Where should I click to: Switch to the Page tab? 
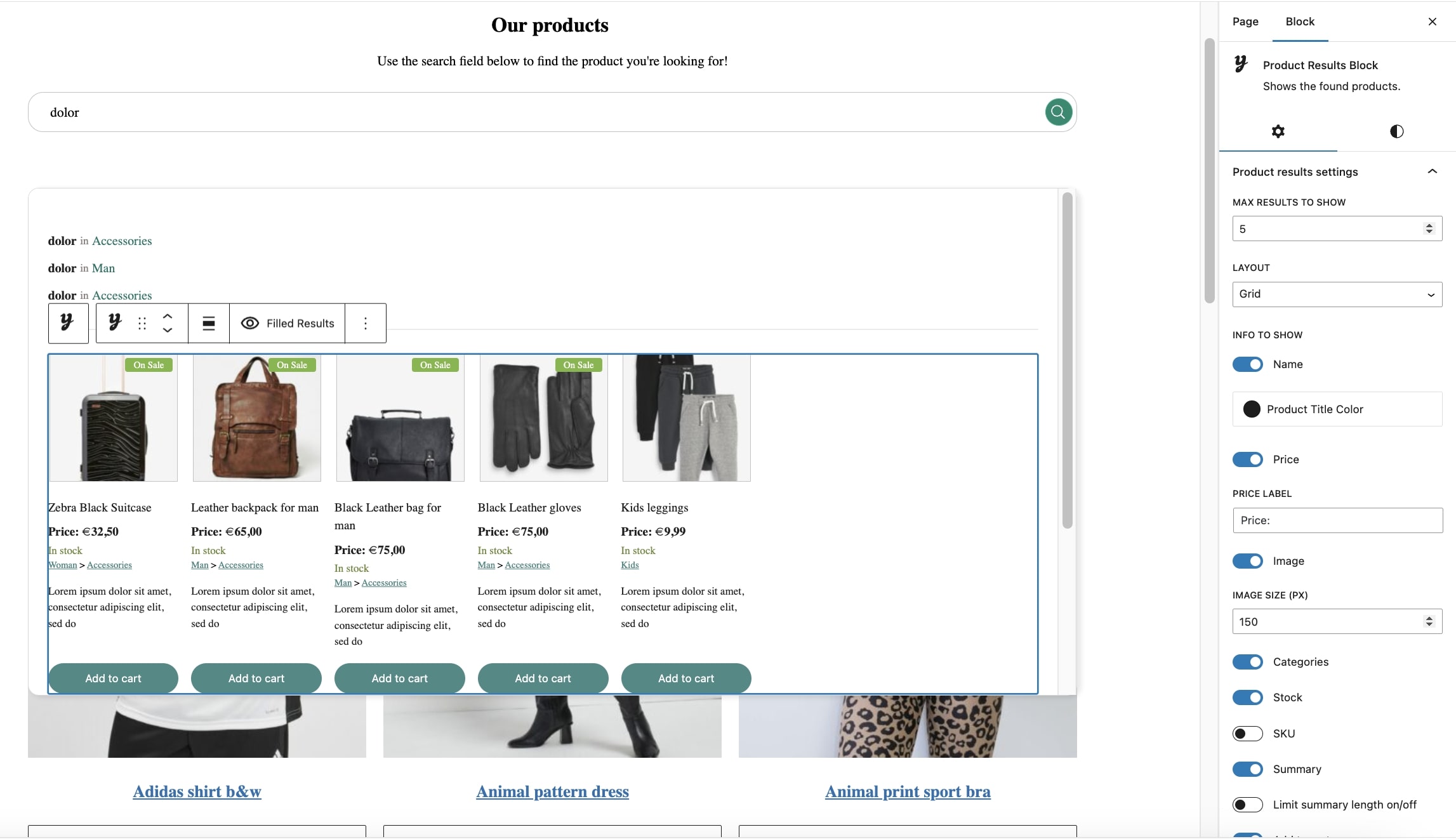(x=1245, y=22)
